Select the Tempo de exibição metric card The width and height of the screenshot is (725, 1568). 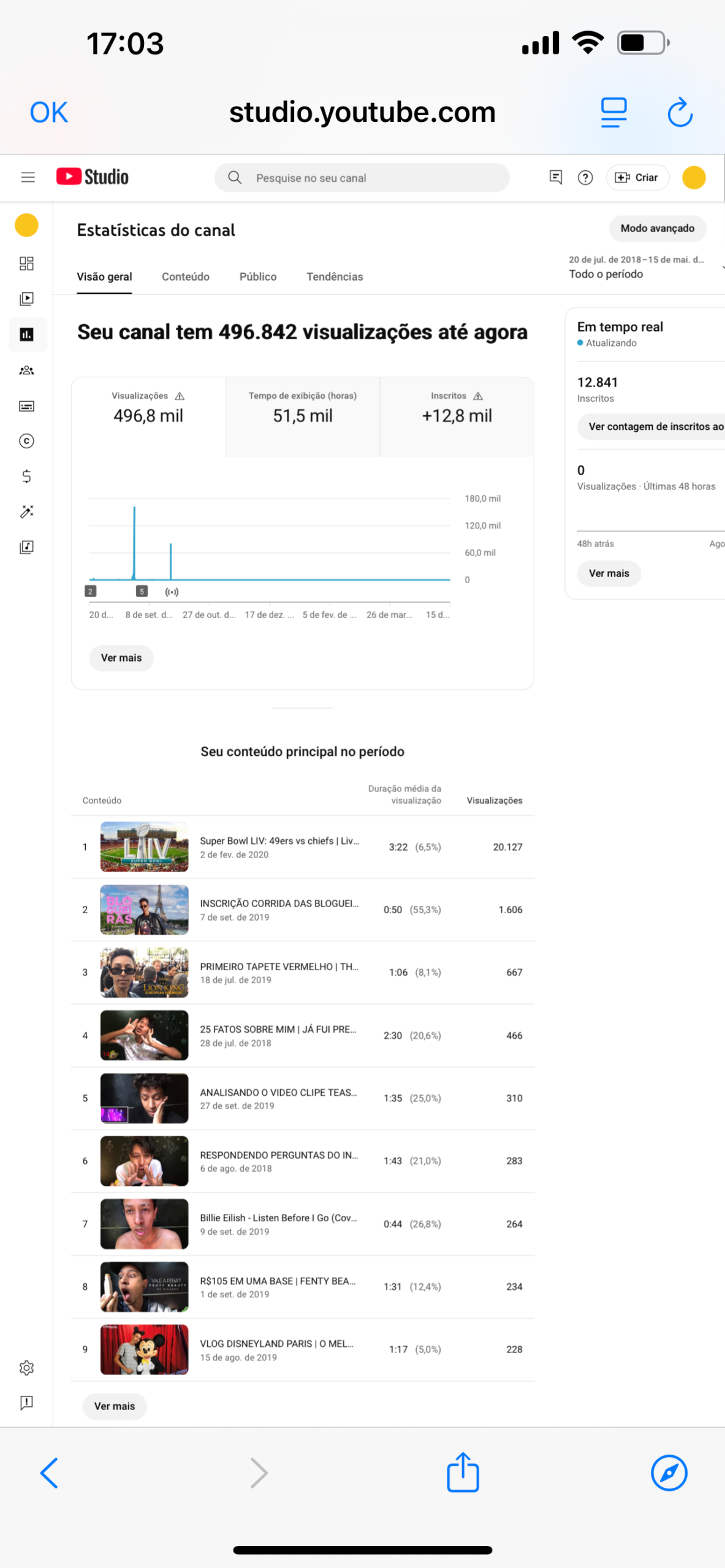coord(303,417)
